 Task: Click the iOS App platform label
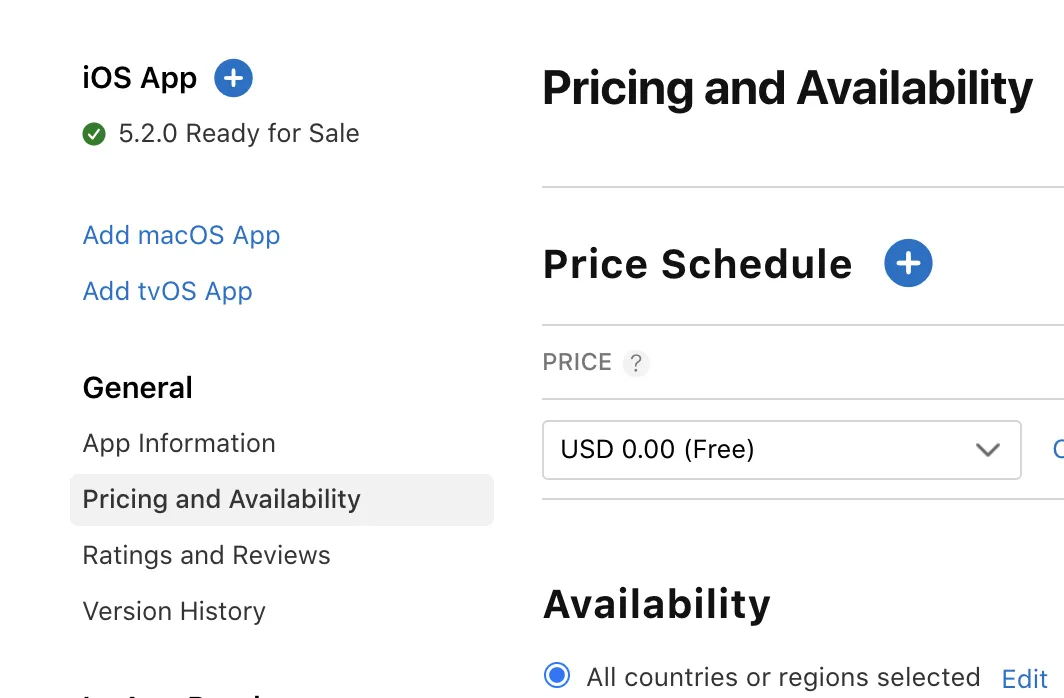tap(140, 78)
